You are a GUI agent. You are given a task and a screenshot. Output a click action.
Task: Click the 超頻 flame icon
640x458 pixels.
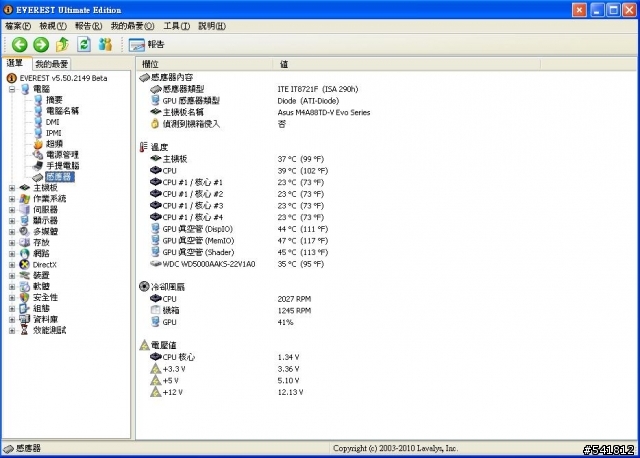(38, 144)
